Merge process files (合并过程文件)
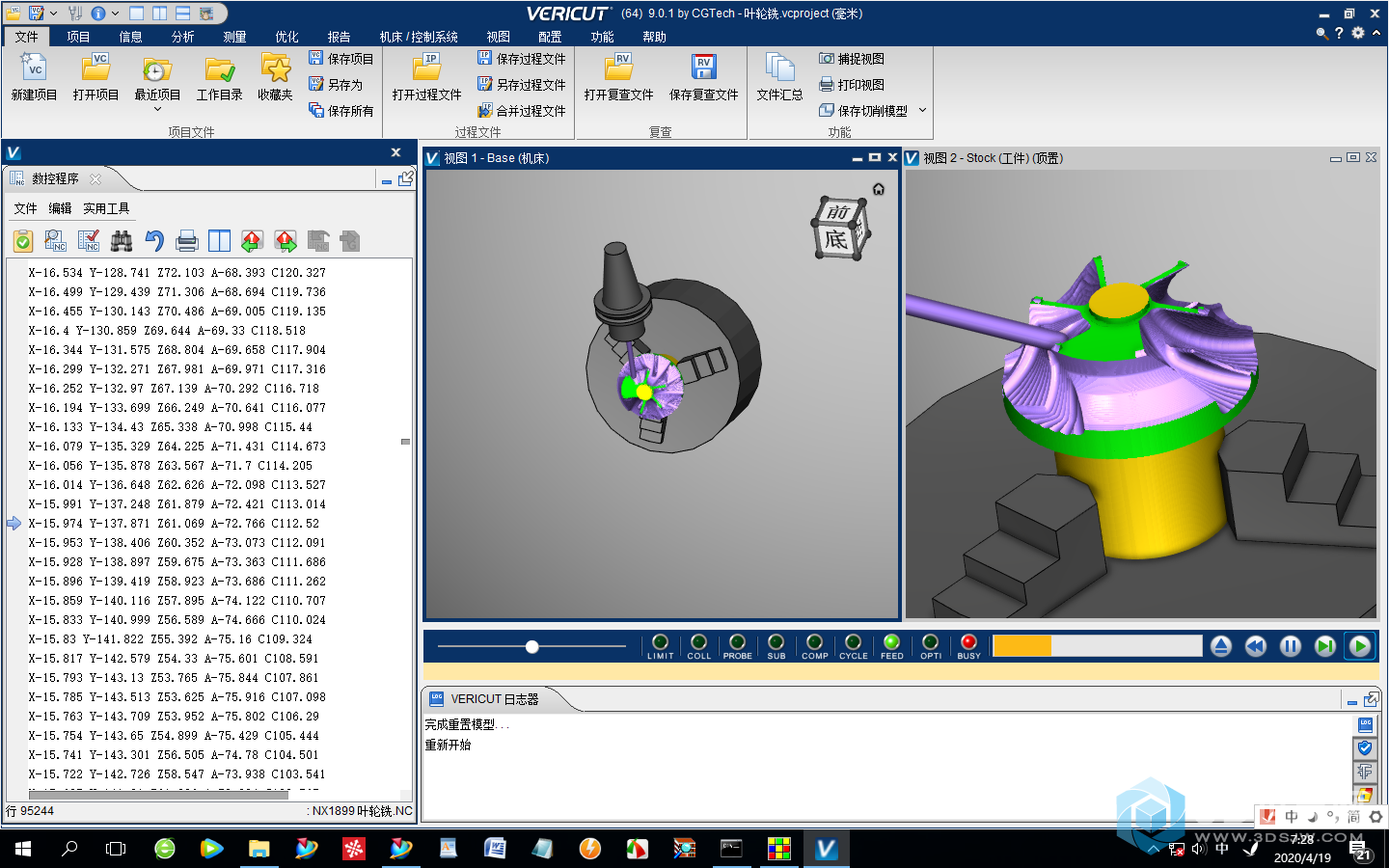Image resolution: width=1389 pixels, height=868 pixels. pyautogui.click(x=522, y=111)
